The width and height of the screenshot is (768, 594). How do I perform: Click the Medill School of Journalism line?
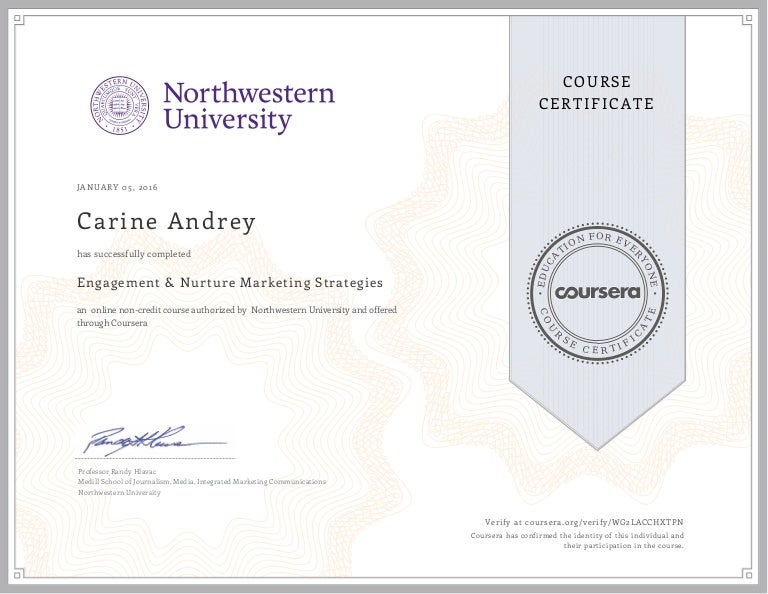click(202, 482)
